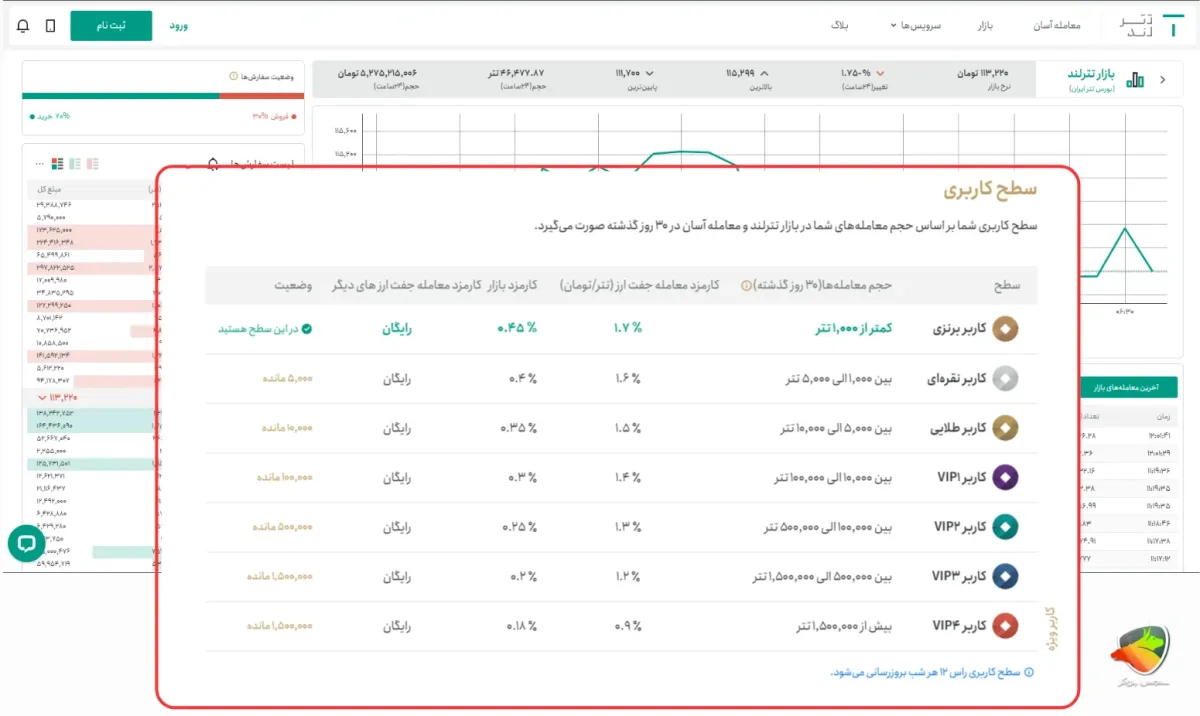
Task: Click the bronze badge of کاربر برنزی
Action: 1005,328
